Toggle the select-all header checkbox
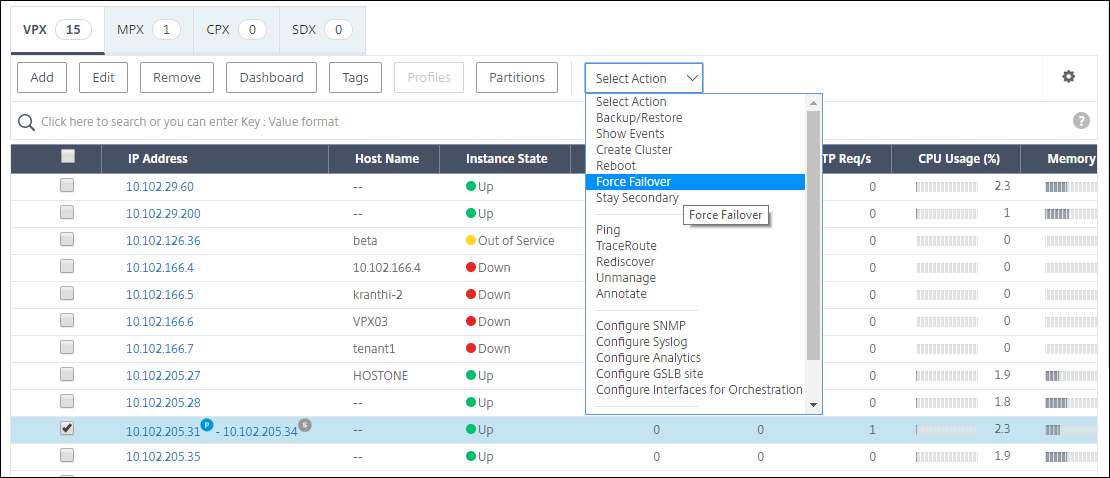Screen dimensions: 1110x478 [x=67, y=157]
